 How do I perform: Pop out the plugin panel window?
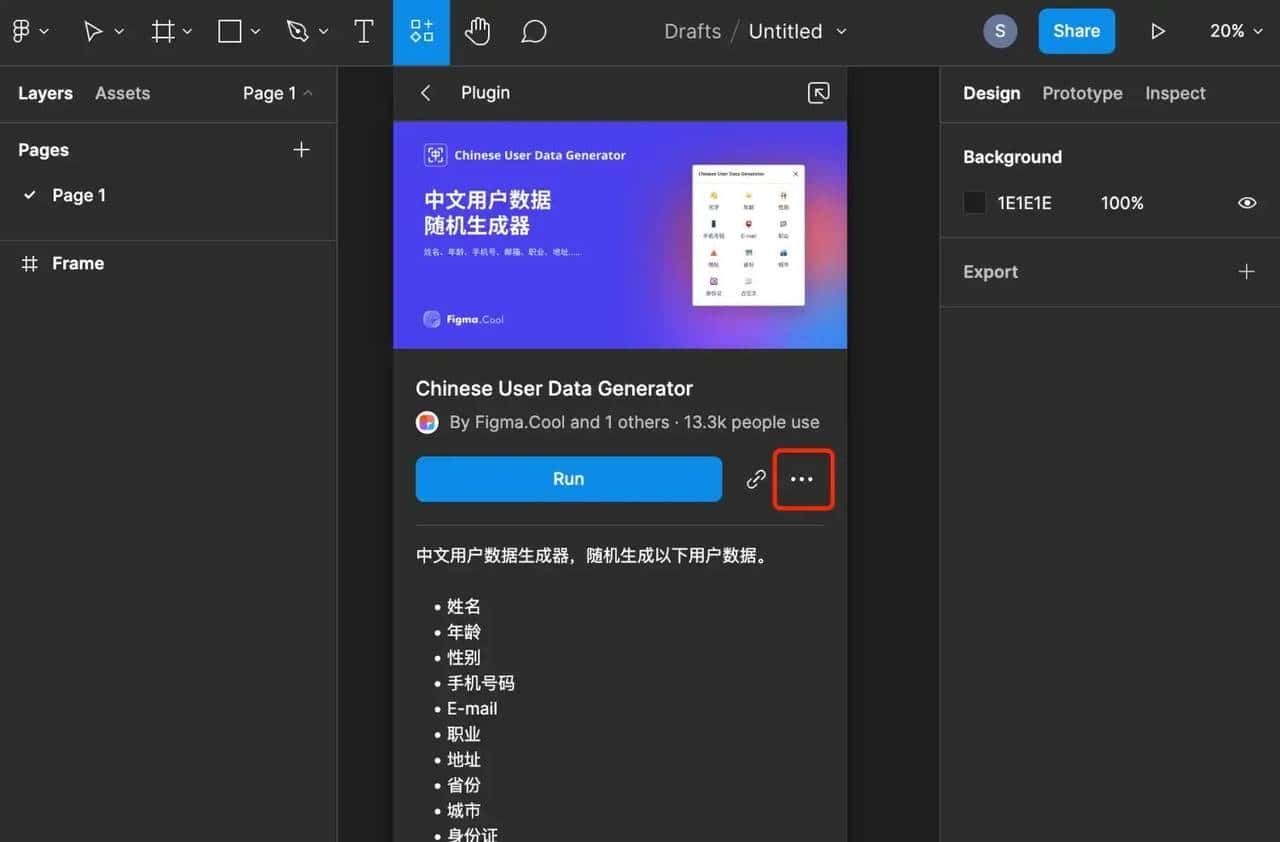coord(818,93)
